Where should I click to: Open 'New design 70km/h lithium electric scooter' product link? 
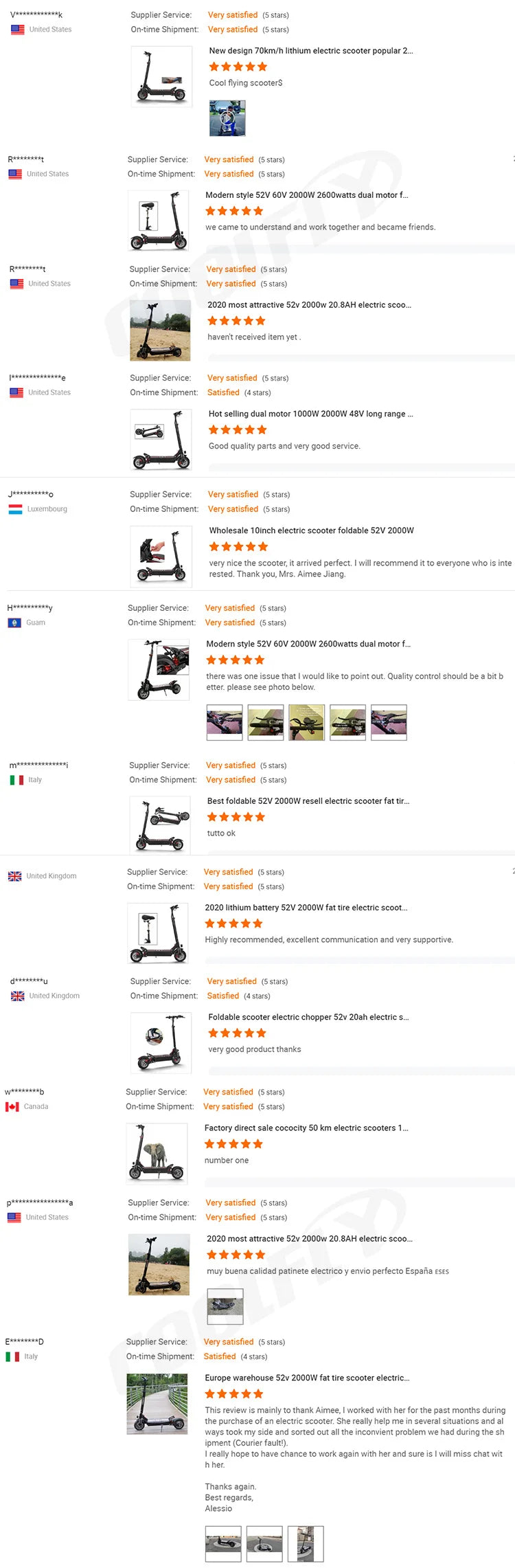coord(311,51)
